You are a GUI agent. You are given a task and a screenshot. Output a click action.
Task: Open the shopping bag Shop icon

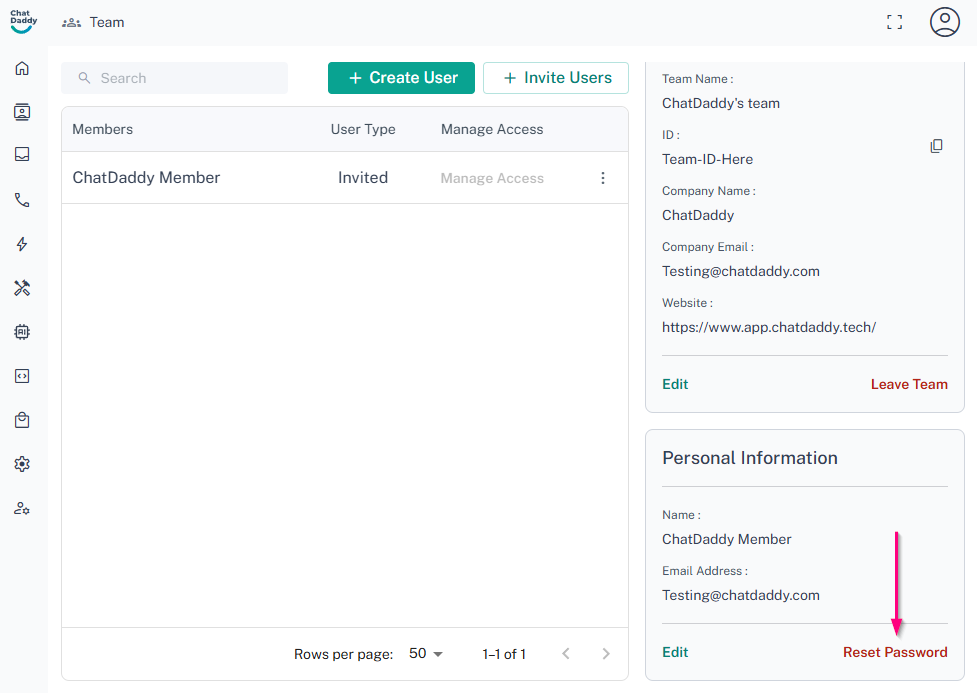[22, 420]
